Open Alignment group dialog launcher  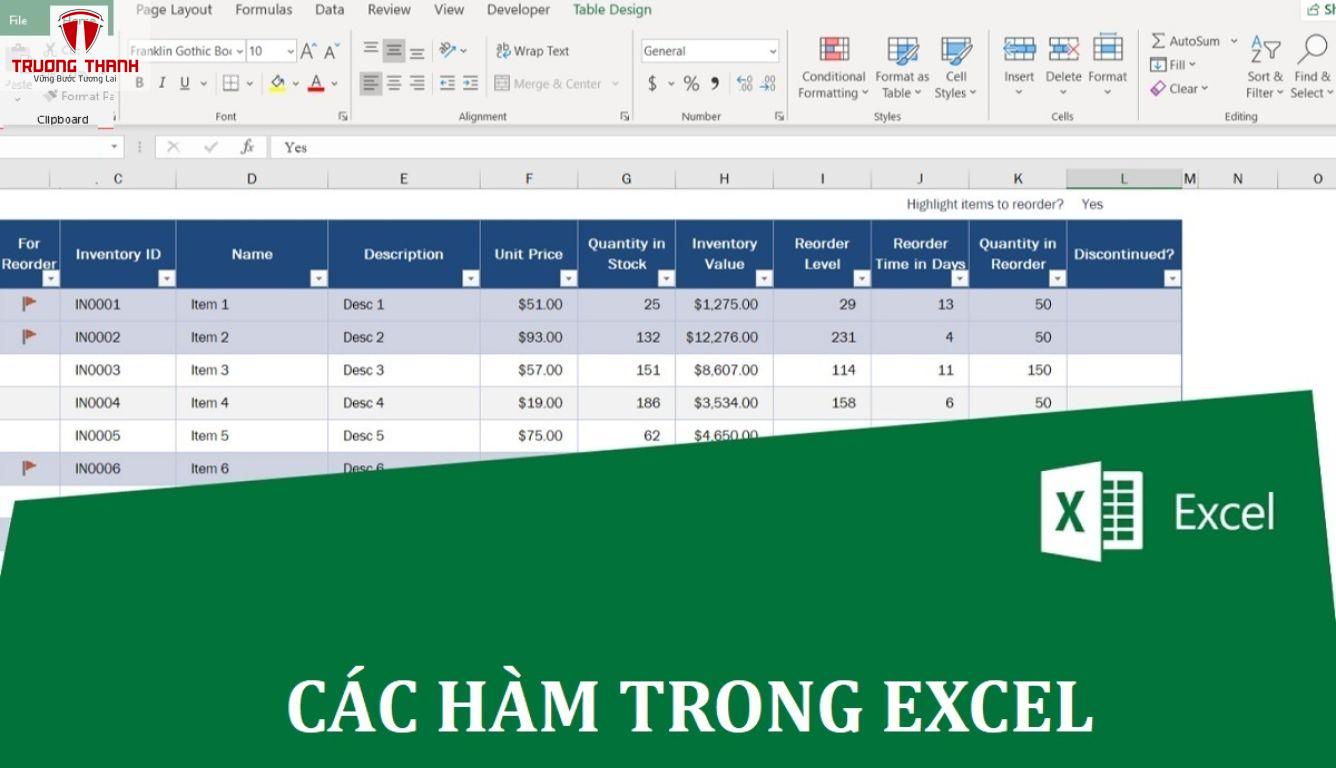click(x=625, y=117)
